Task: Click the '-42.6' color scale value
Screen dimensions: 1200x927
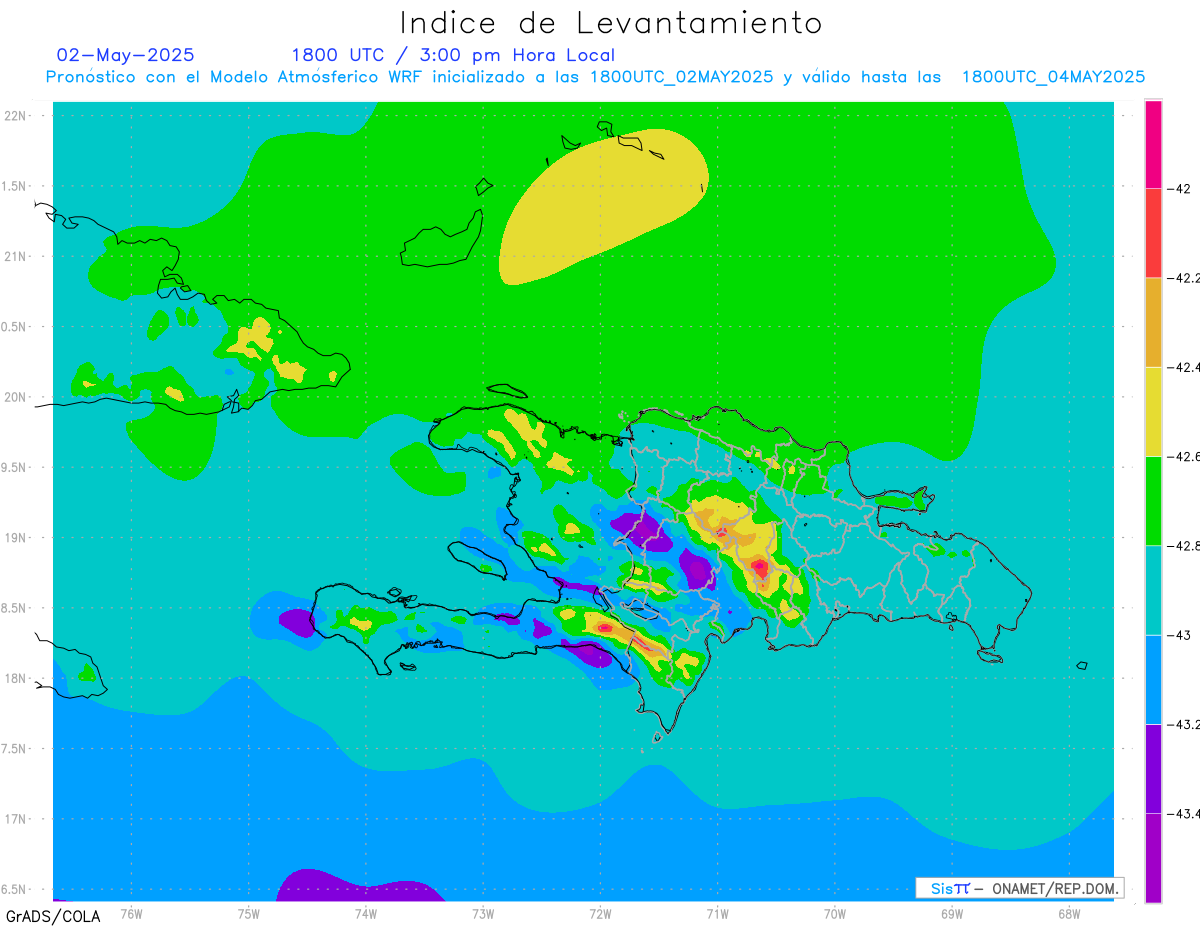Action: click(1183, 456)
